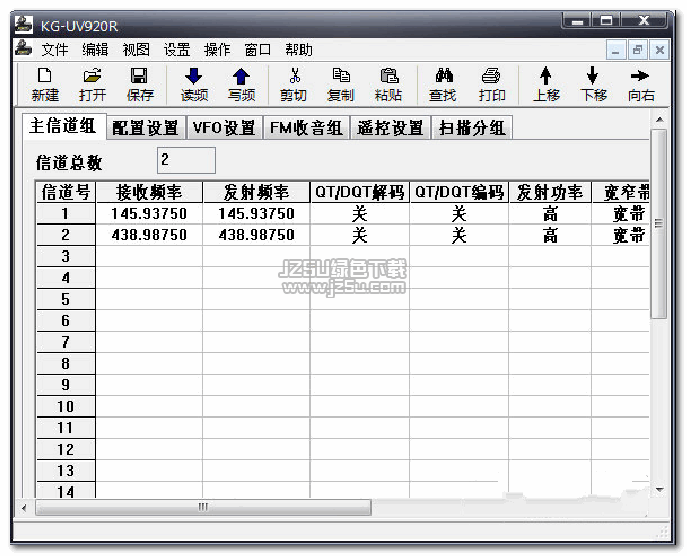The image size is (687, 556).
Task: Open the 设置 menu
Action: coord(177,50)
